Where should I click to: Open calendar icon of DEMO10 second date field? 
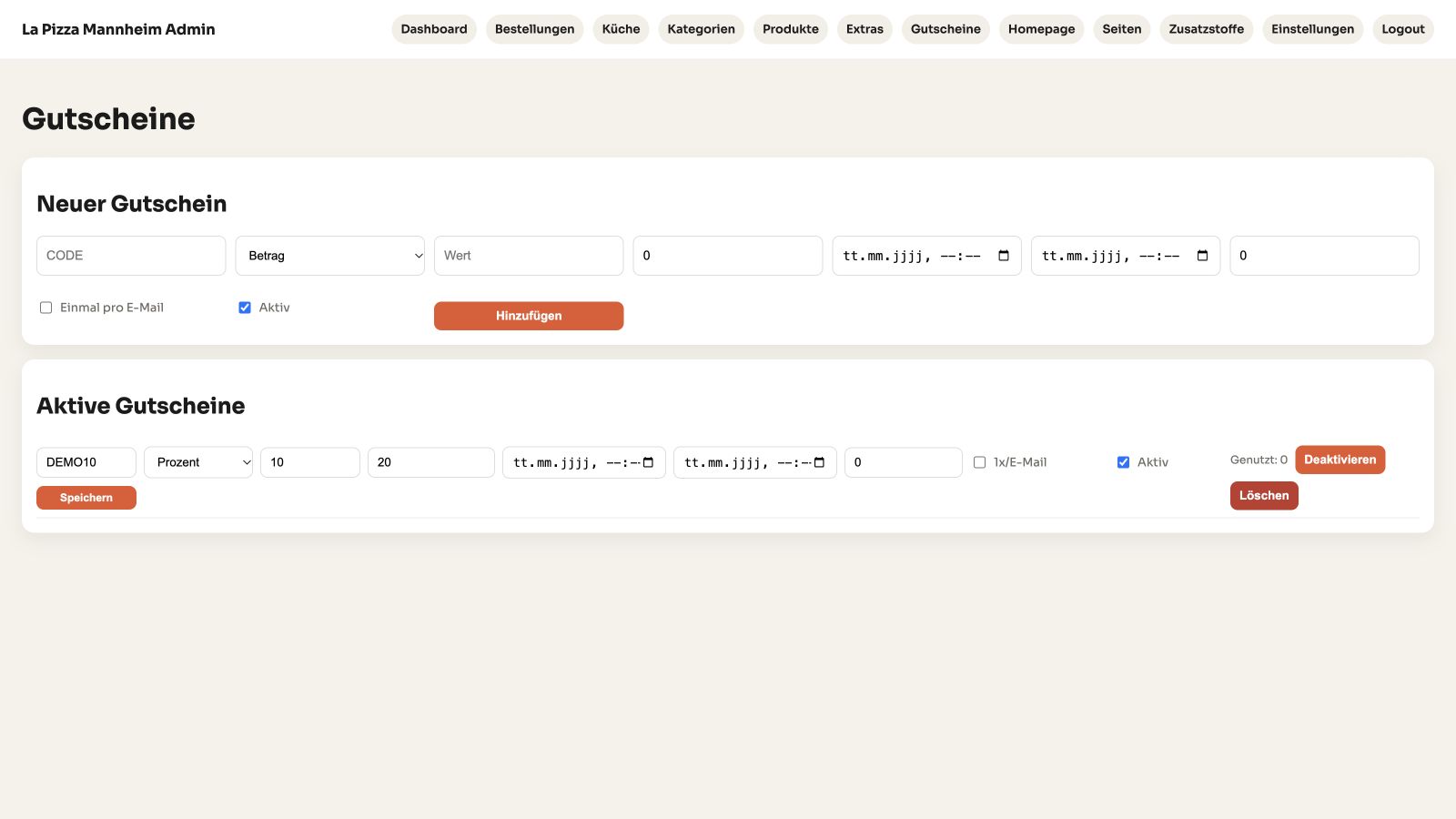coord(819,462)
